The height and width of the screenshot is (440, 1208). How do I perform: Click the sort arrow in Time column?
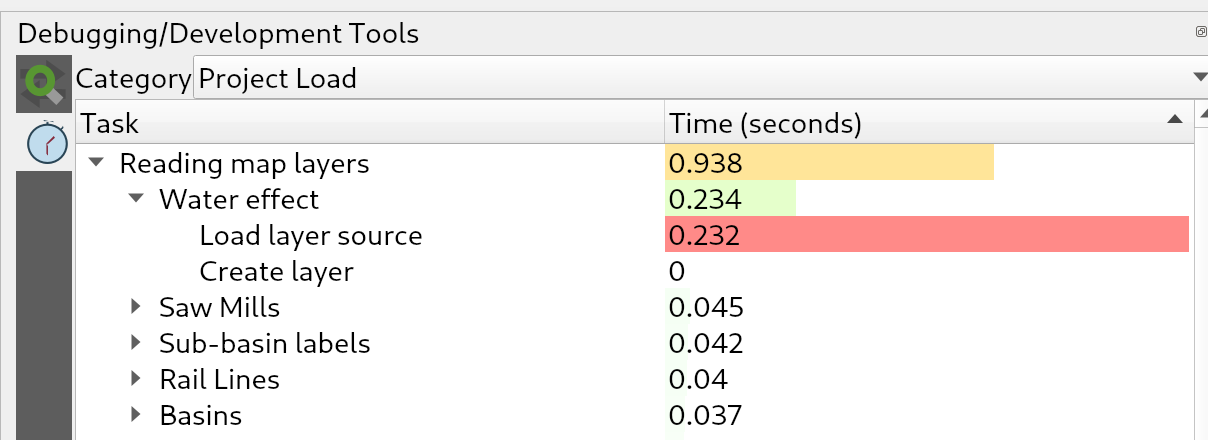click(x=1173, y=120)
